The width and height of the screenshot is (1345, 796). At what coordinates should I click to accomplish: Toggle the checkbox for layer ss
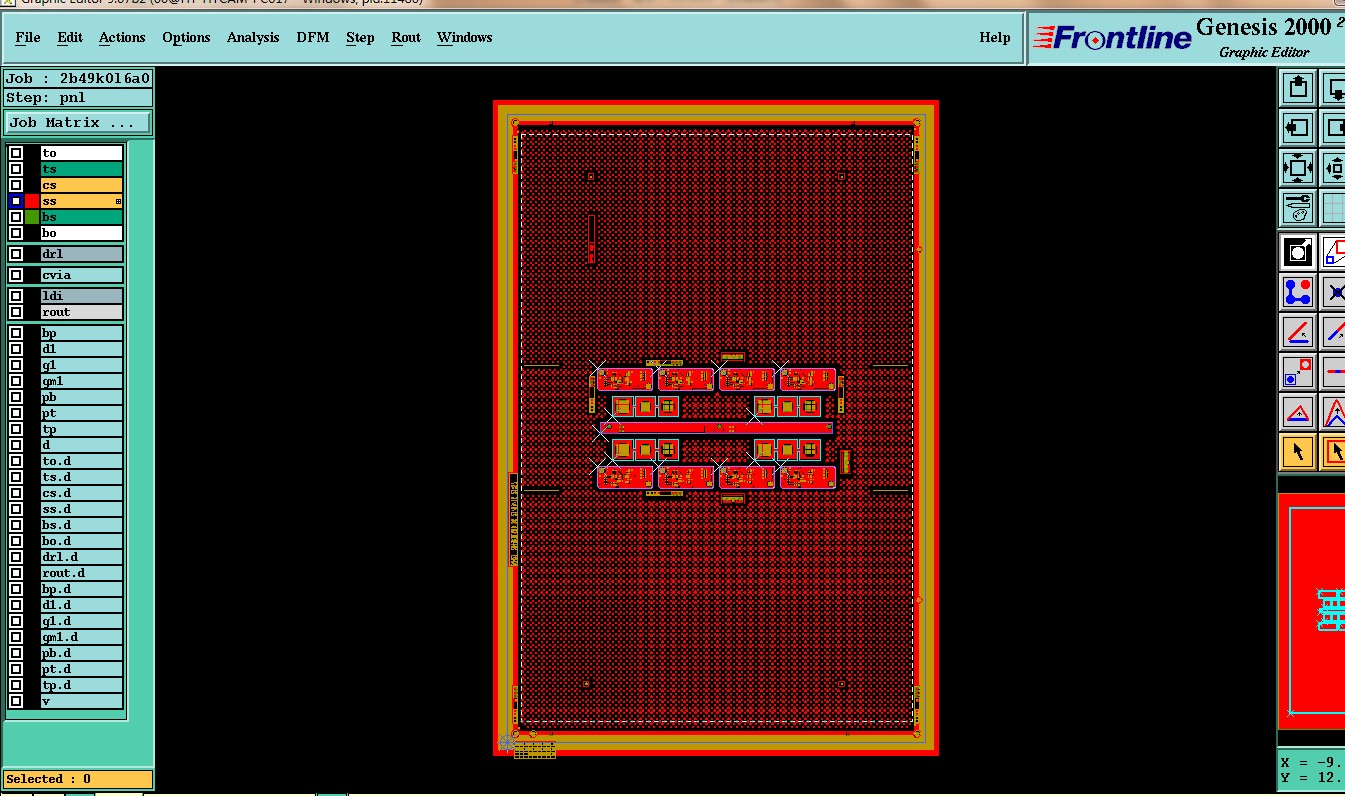pyautogui.click(x=16, y=201)
